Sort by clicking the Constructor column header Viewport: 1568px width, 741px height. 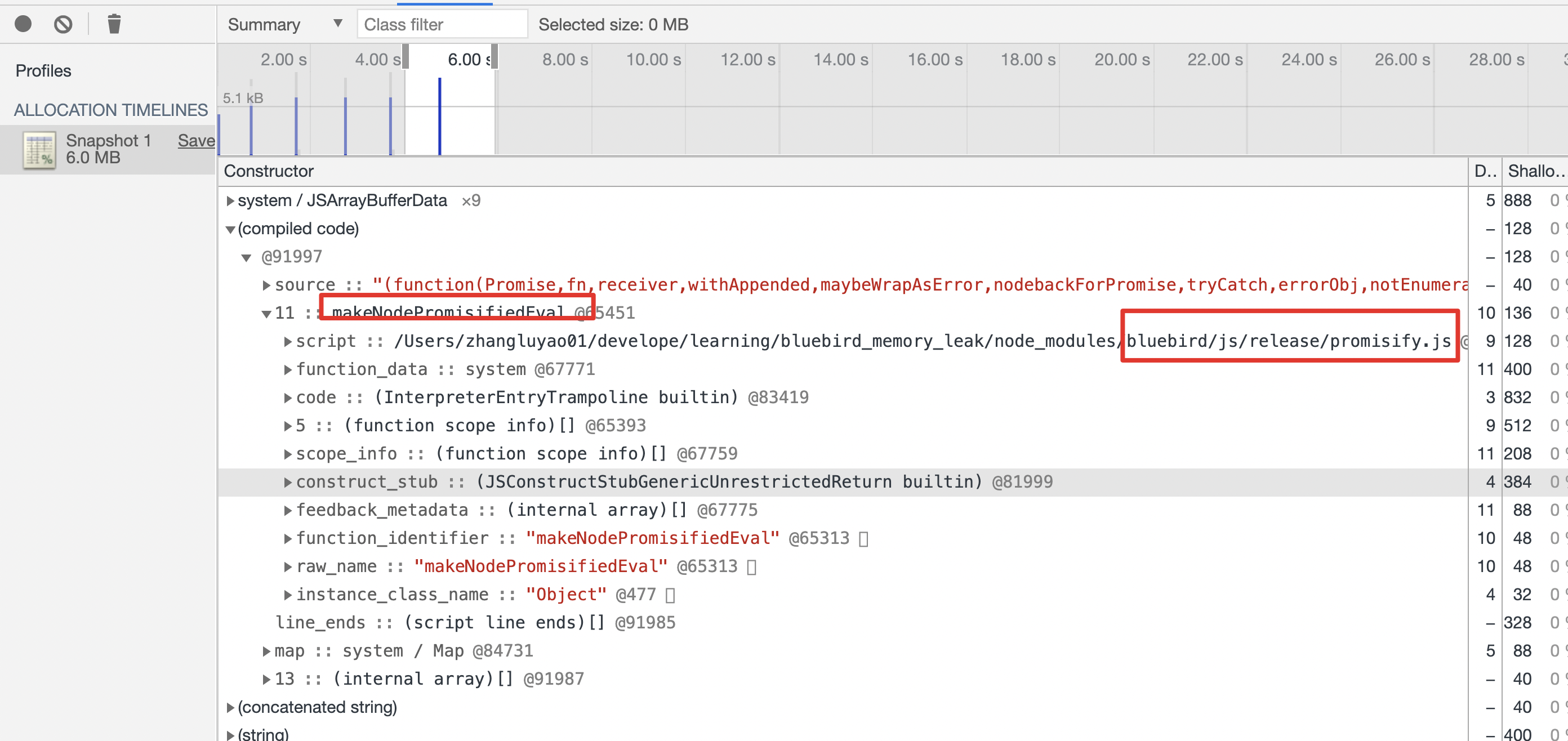pos(269,171)
